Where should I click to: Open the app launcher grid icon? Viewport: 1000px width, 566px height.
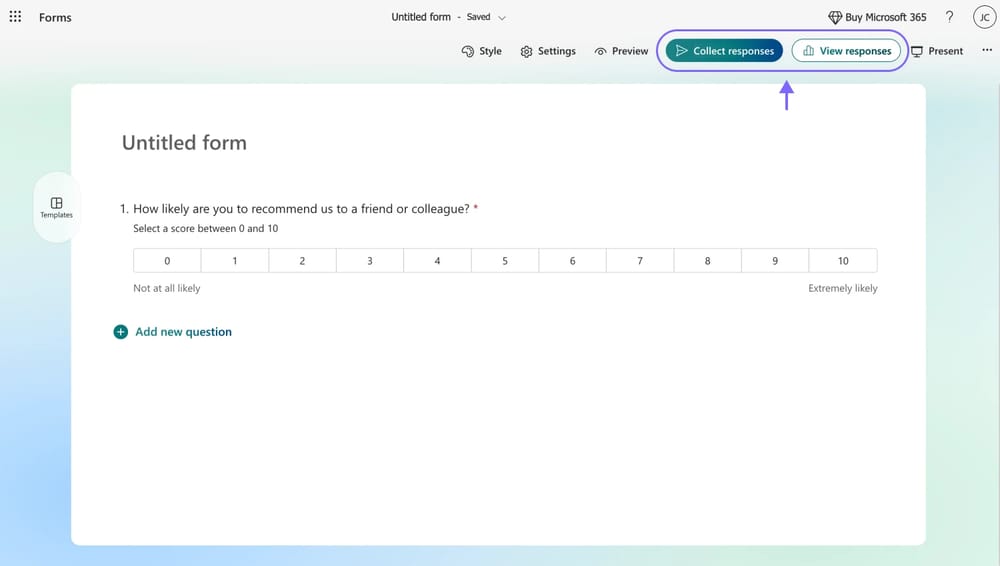tap(15, 17)
